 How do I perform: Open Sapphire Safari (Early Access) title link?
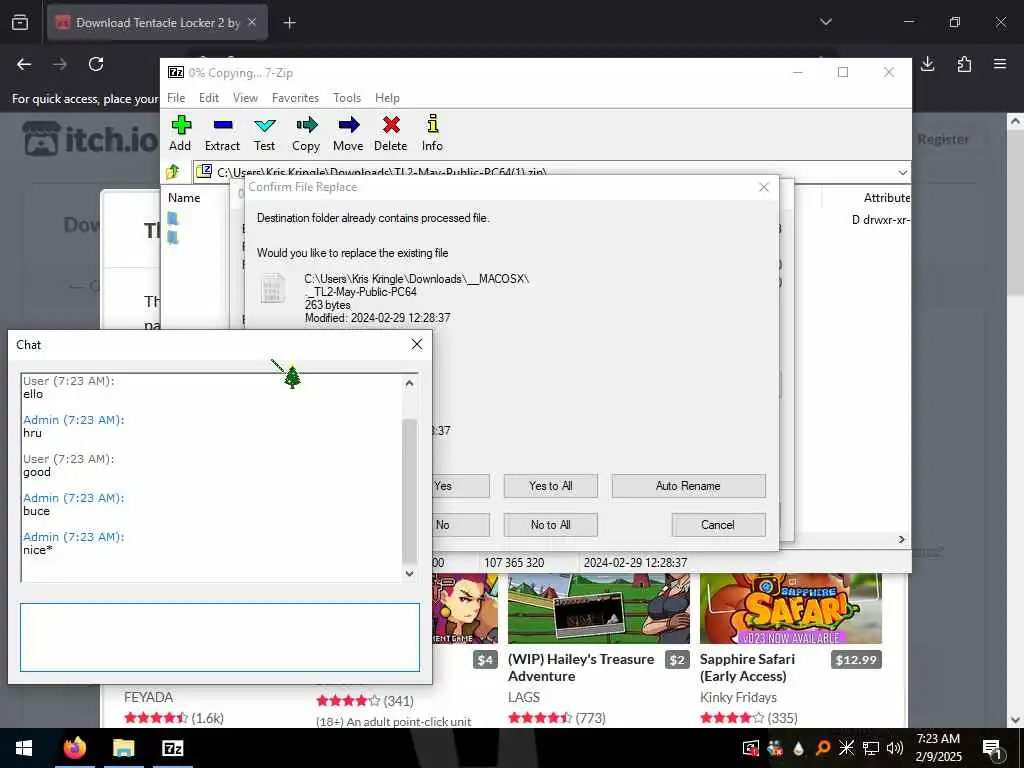pos(748,667)
